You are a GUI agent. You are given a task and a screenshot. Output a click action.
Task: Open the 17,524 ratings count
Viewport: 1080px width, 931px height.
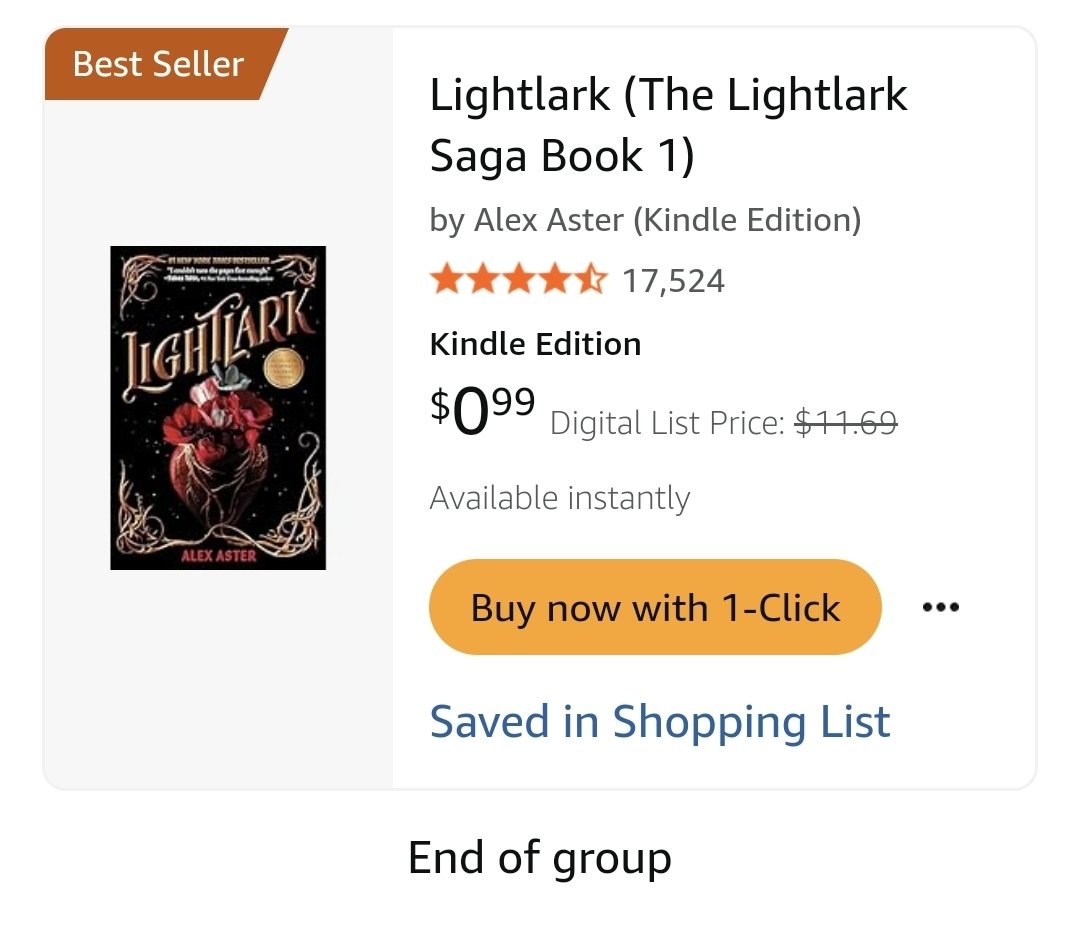point(673,281)
